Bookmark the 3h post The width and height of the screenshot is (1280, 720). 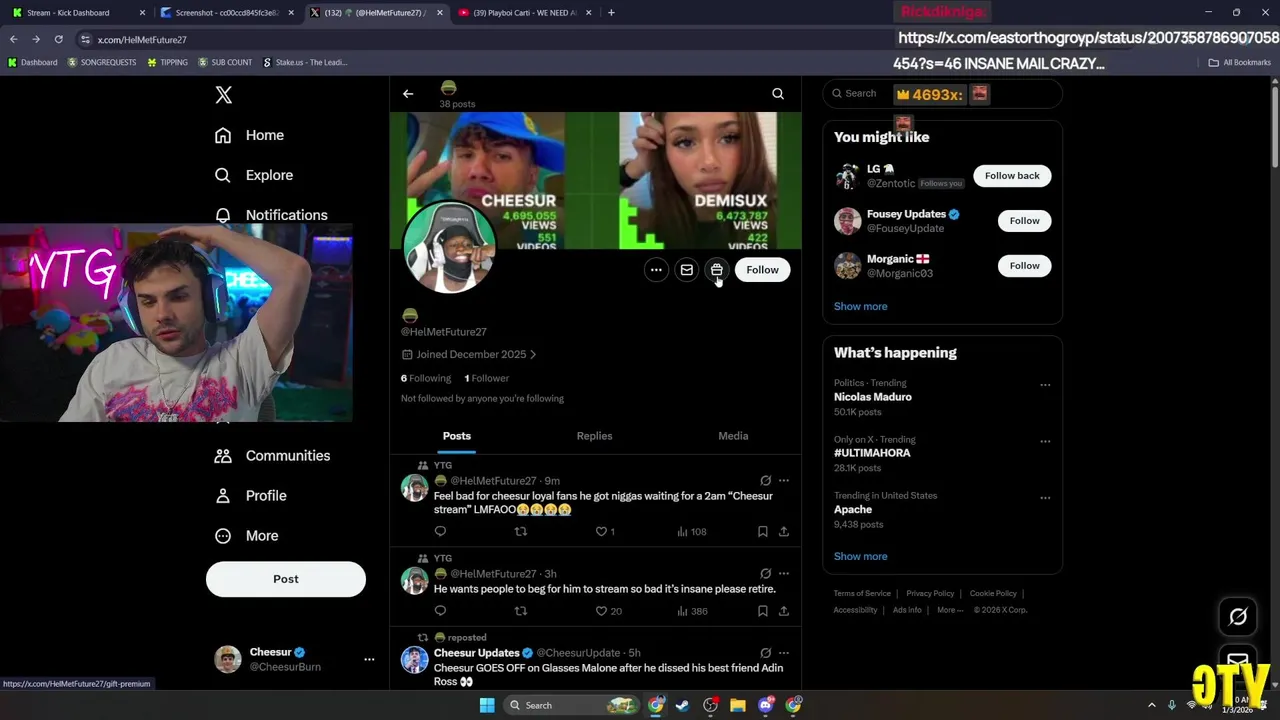click(762, 611)
